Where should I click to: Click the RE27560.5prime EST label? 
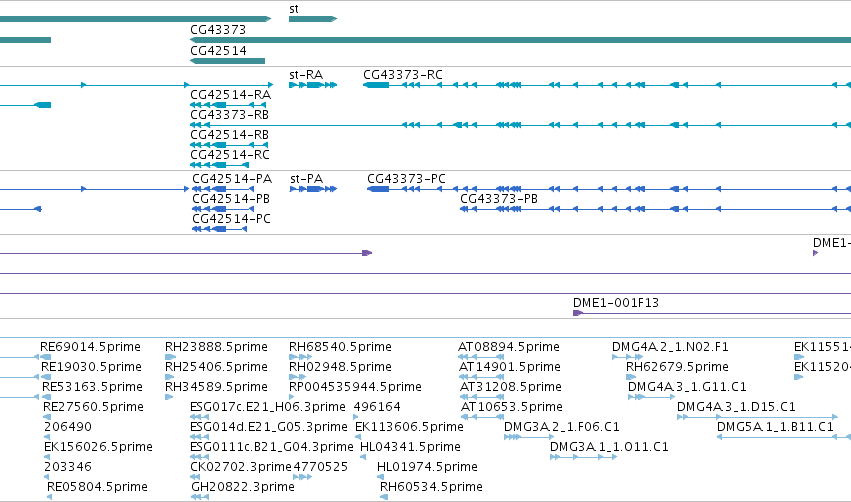93,407
